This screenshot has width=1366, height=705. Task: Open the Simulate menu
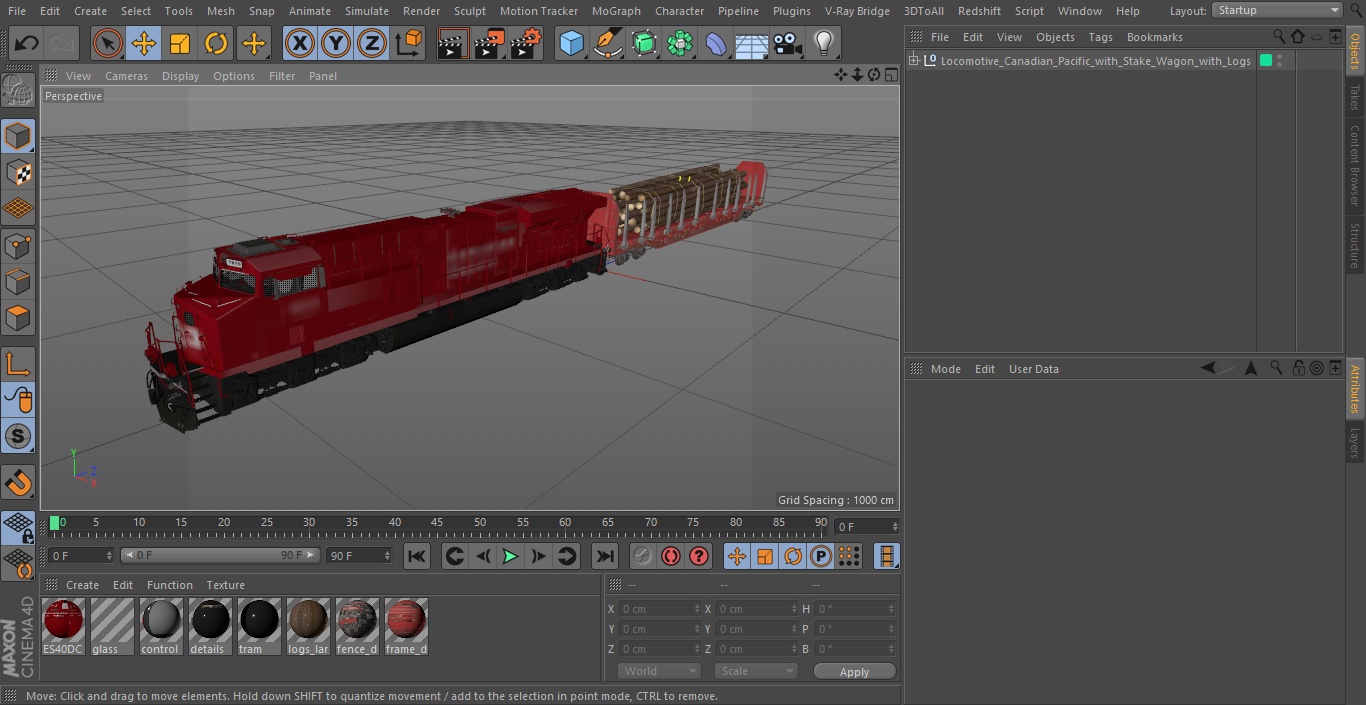(367, 11)
